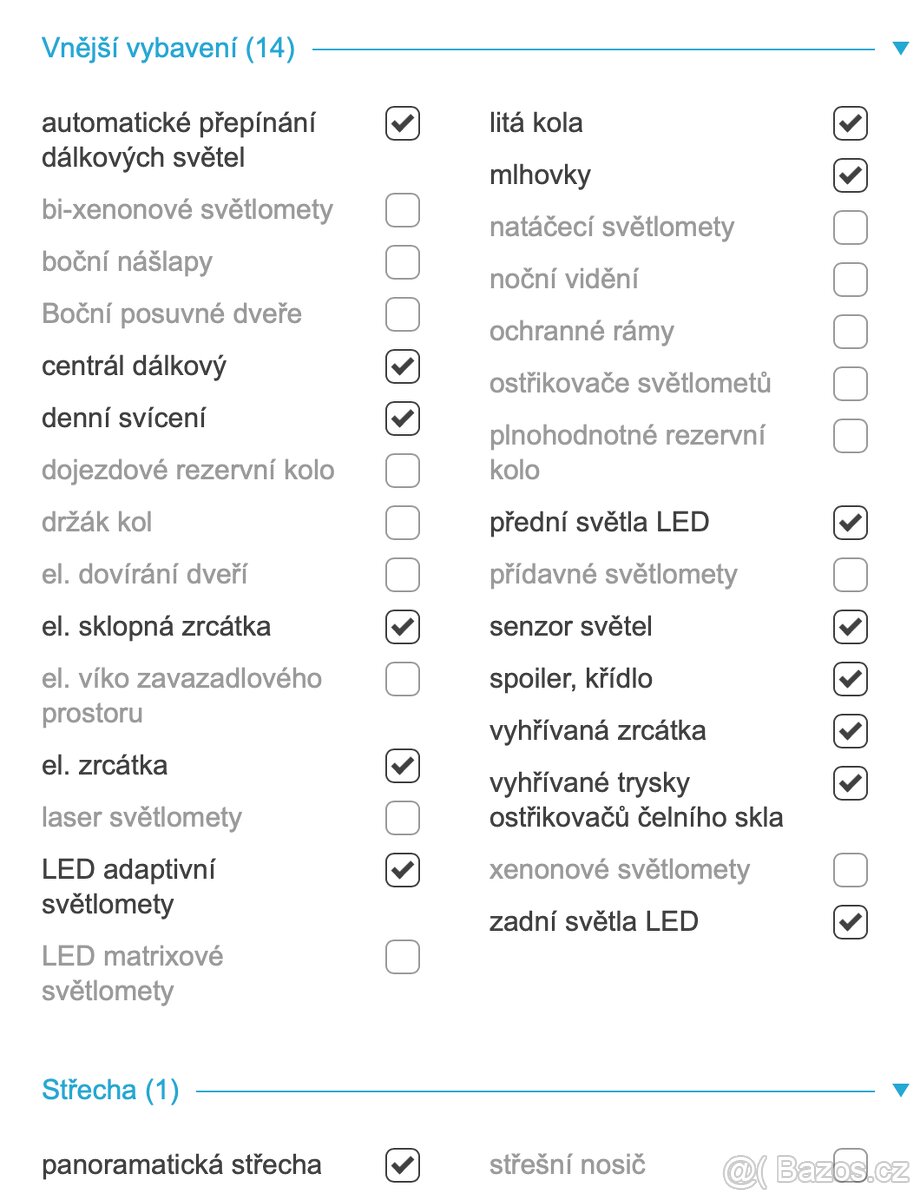920x1200 pixels.
Task: Click the el. zrcátka label
Action: coord(105,766)
